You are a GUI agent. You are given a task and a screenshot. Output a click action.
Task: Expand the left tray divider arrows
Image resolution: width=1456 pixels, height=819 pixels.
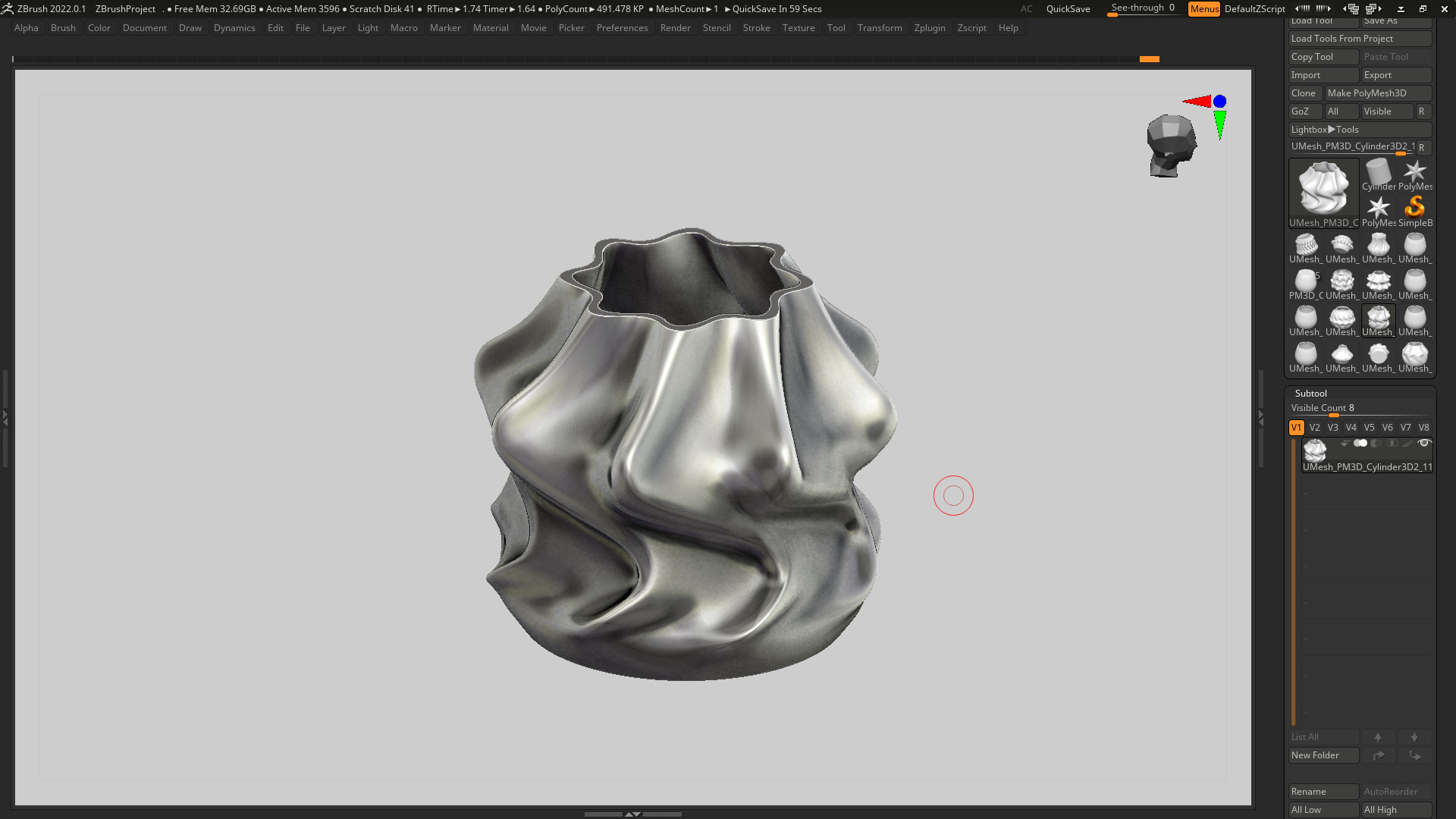click(5, 417)
